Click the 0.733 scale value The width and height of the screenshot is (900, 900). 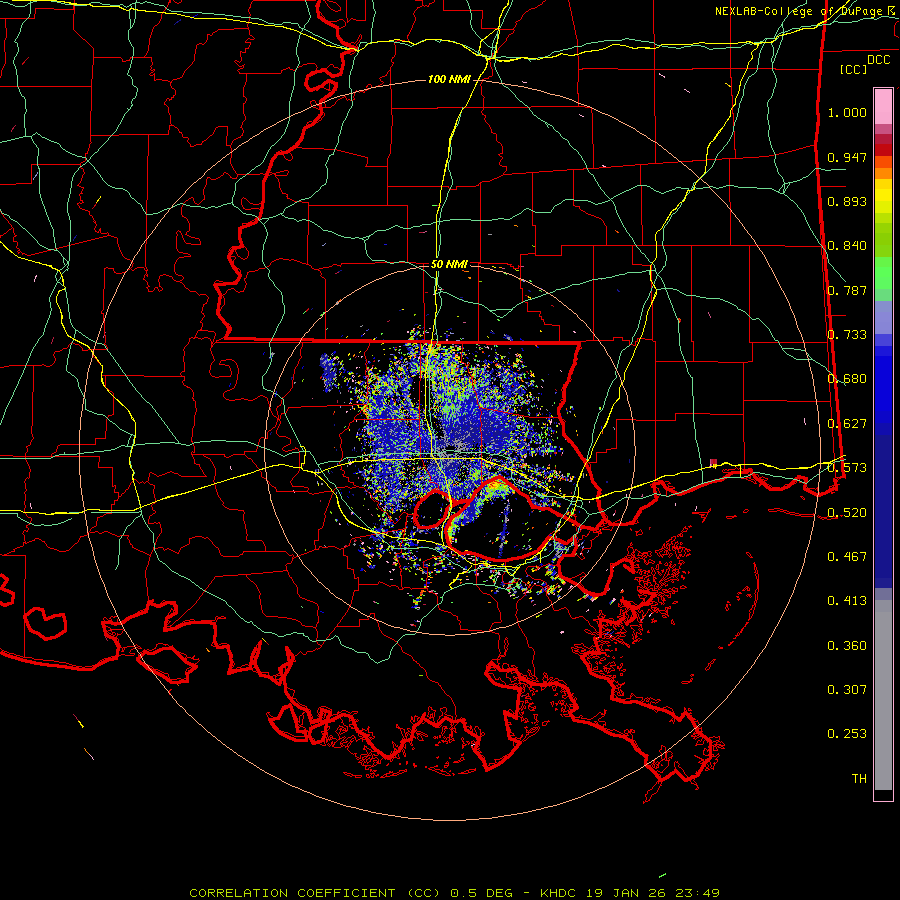(x=847, y=335)
